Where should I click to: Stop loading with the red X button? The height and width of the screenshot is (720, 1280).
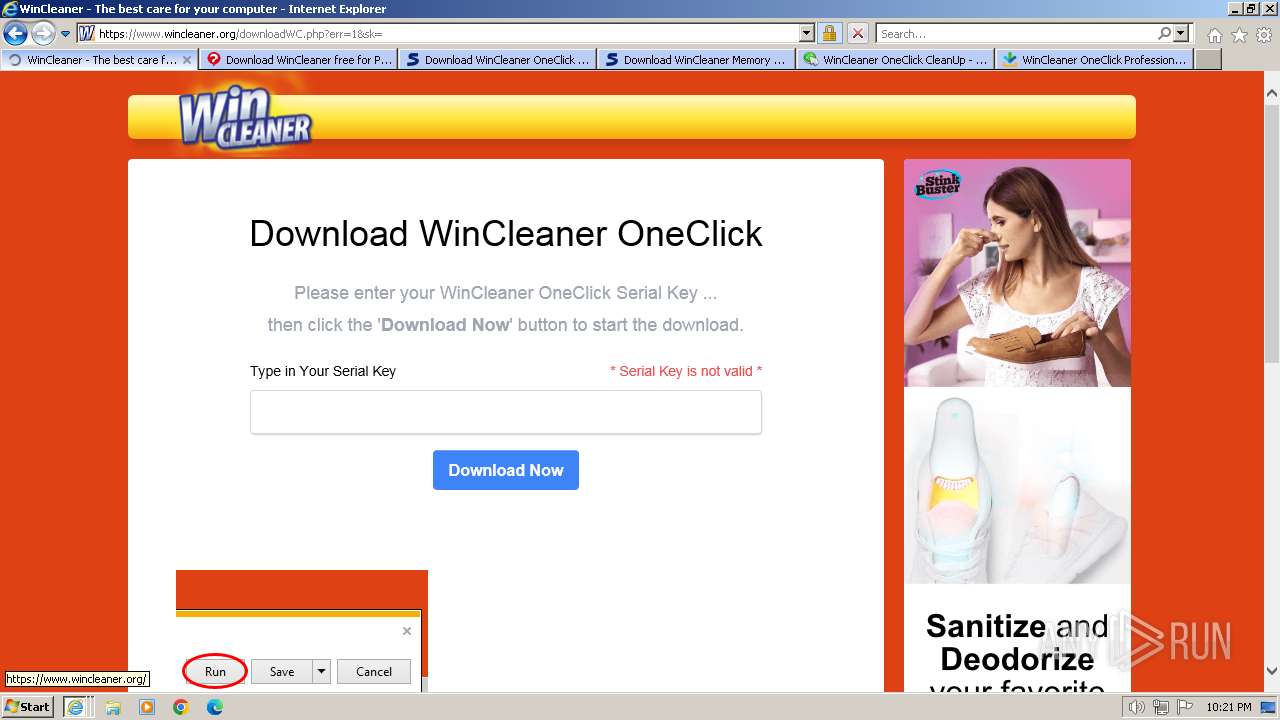pos(857,34)
